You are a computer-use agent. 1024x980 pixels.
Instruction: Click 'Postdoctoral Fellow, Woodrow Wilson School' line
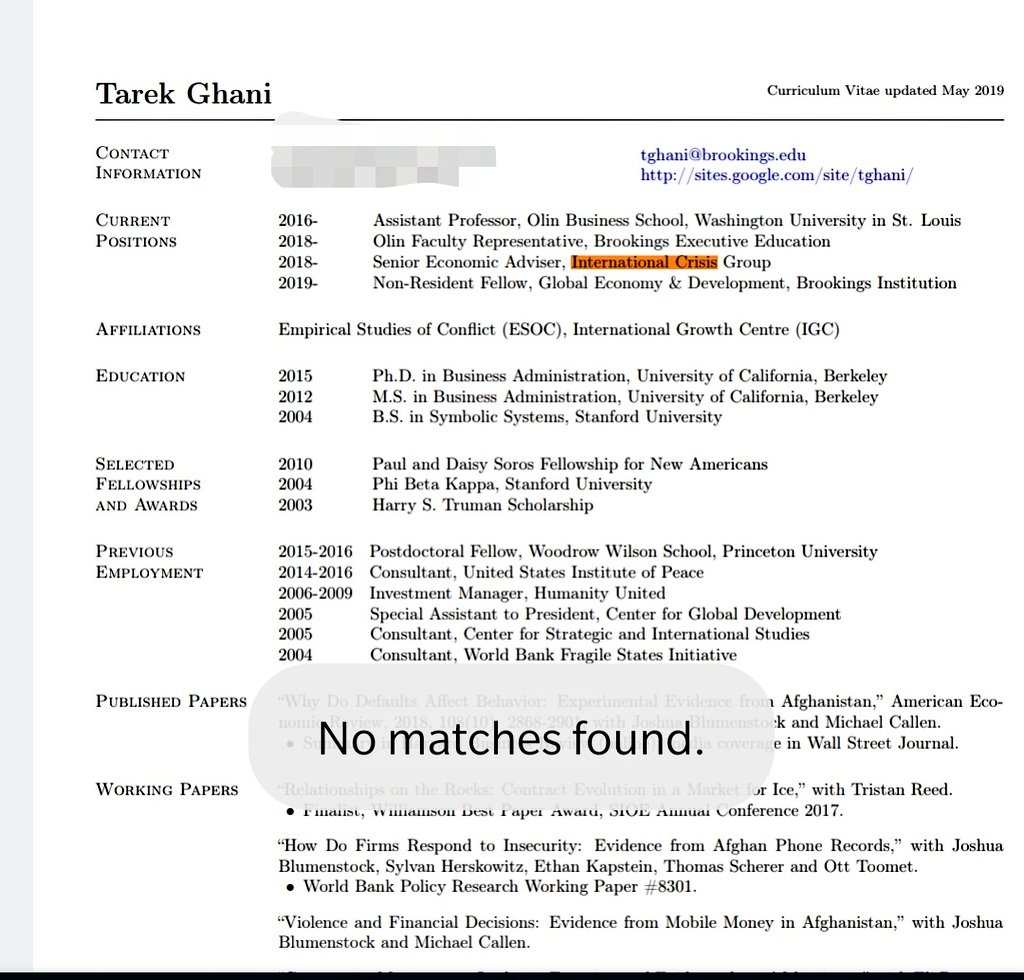pyautogui.click(x=624, y=552)
